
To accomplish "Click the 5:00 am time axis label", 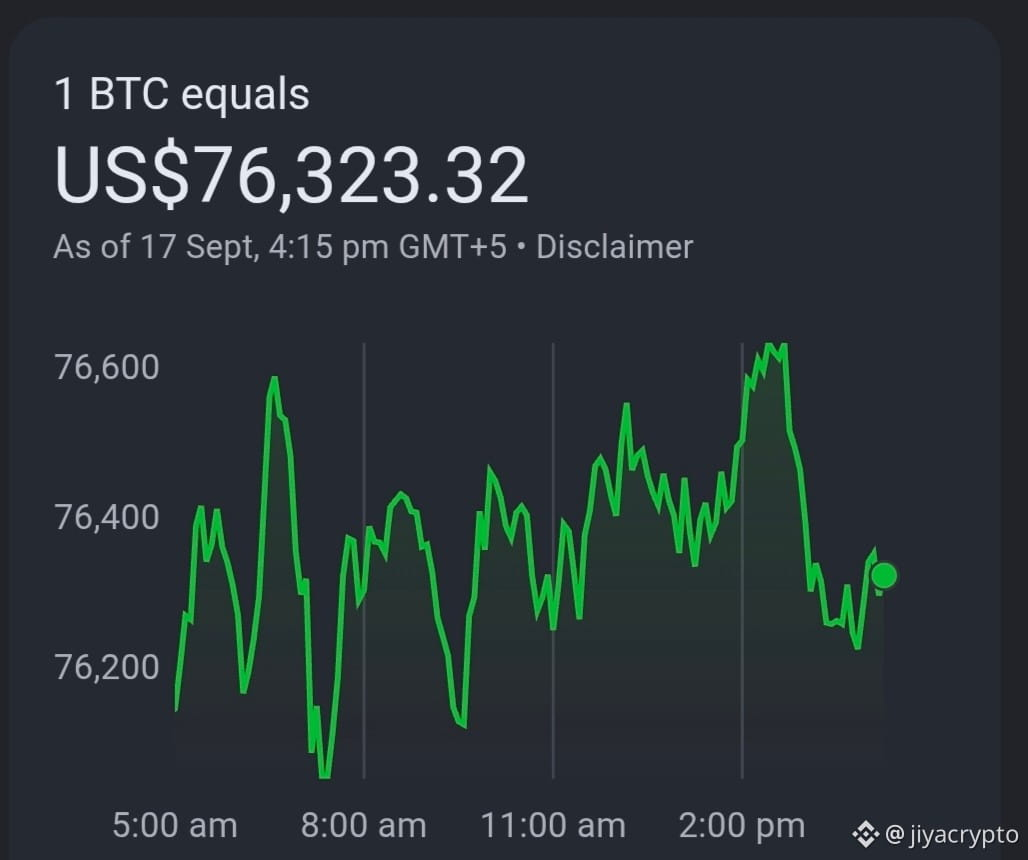I will click(174, 825).
